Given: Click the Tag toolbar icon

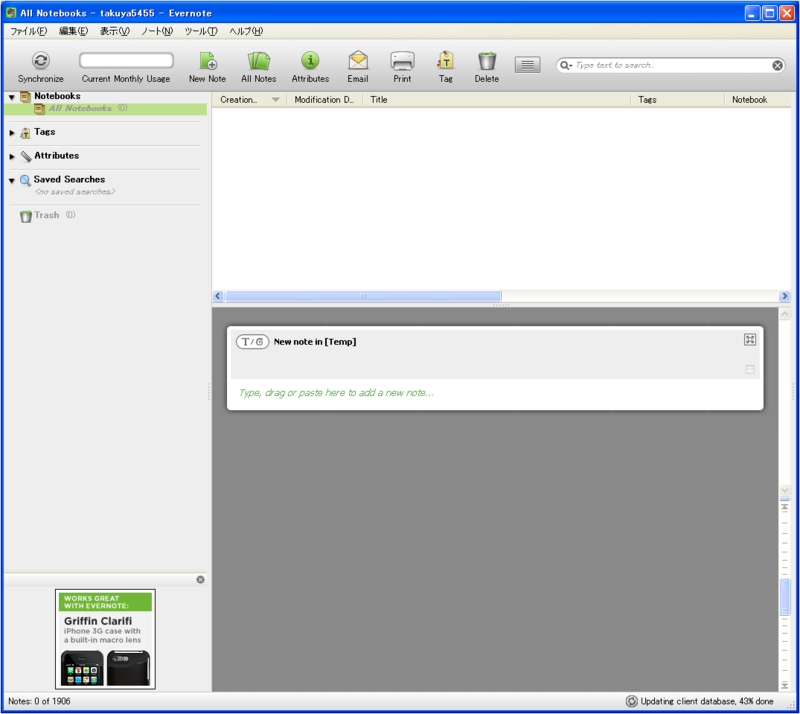Looking at the screenshot, I should pos(445,60).
